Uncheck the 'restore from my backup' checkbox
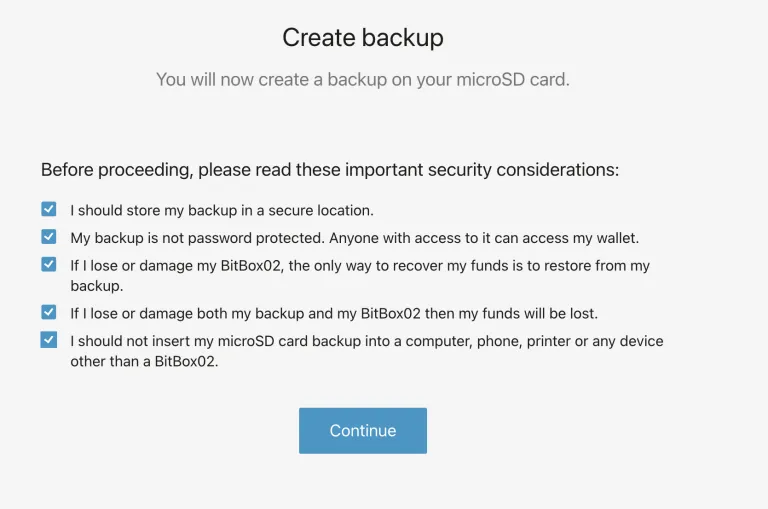This screenshot has height=509, width=768. pos(49,265)
